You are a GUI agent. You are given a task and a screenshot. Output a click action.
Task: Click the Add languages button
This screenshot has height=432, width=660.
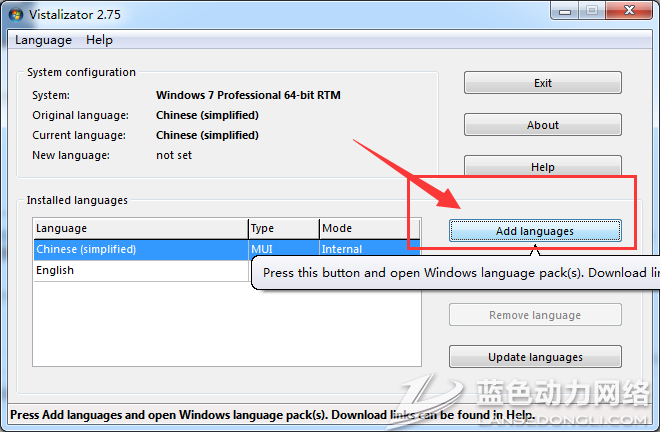coord(535,231)
